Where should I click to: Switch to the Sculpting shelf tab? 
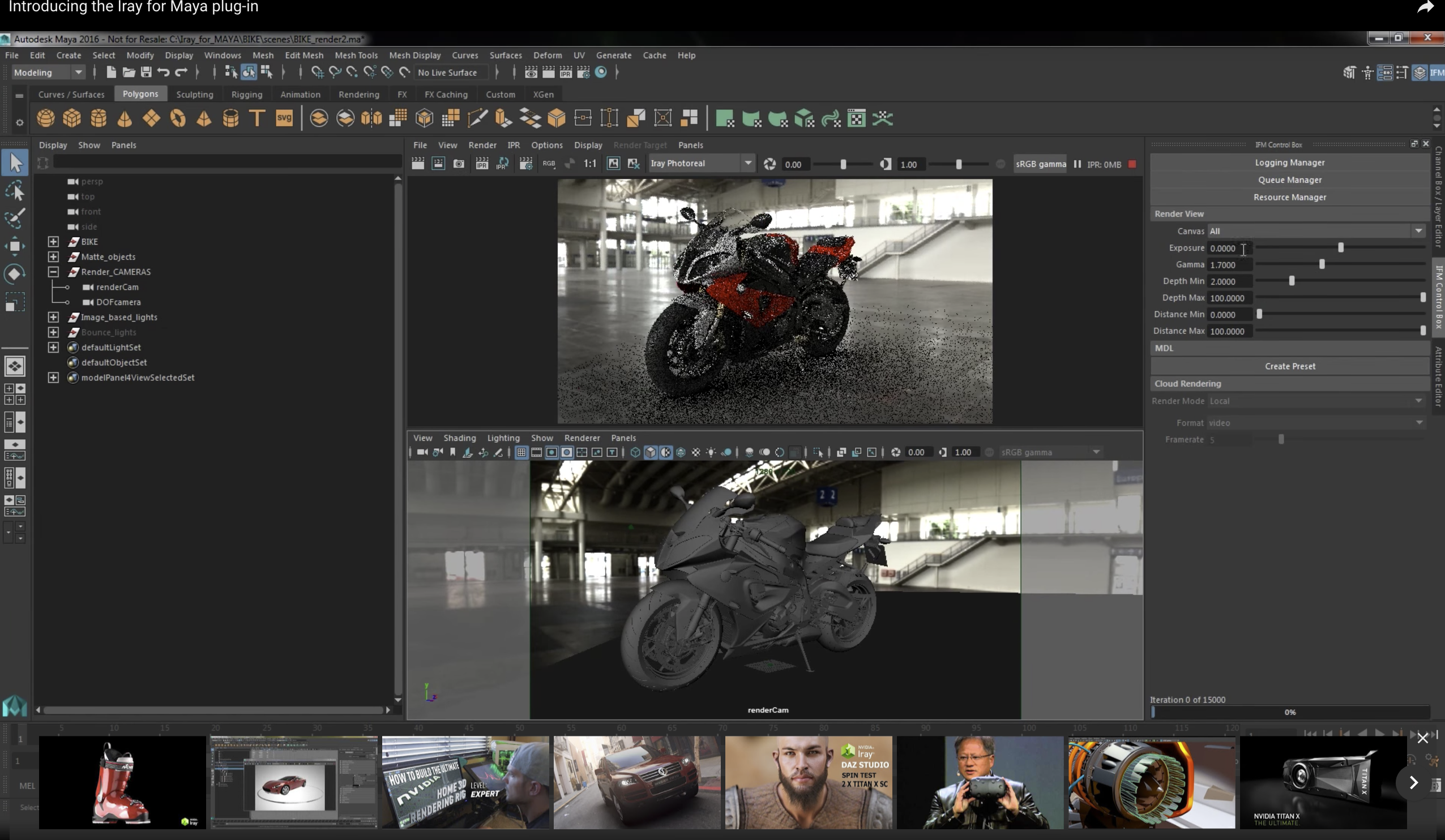(194, 95)
